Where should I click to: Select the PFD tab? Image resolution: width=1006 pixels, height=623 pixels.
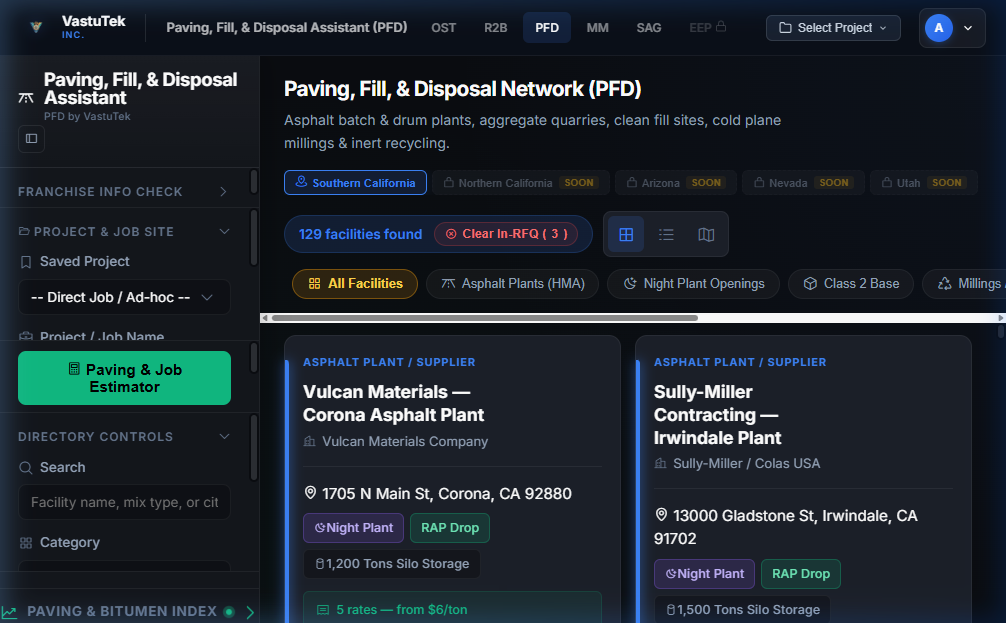coord(547,28)
